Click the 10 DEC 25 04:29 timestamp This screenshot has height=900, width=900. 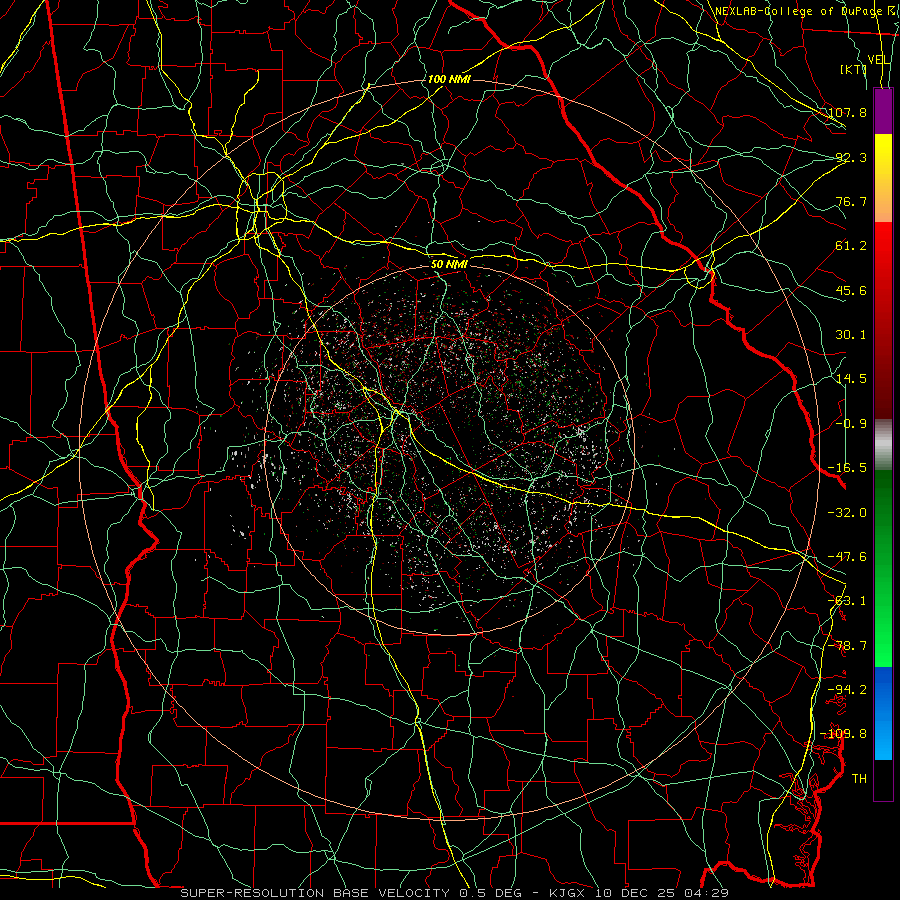(662, 893)
